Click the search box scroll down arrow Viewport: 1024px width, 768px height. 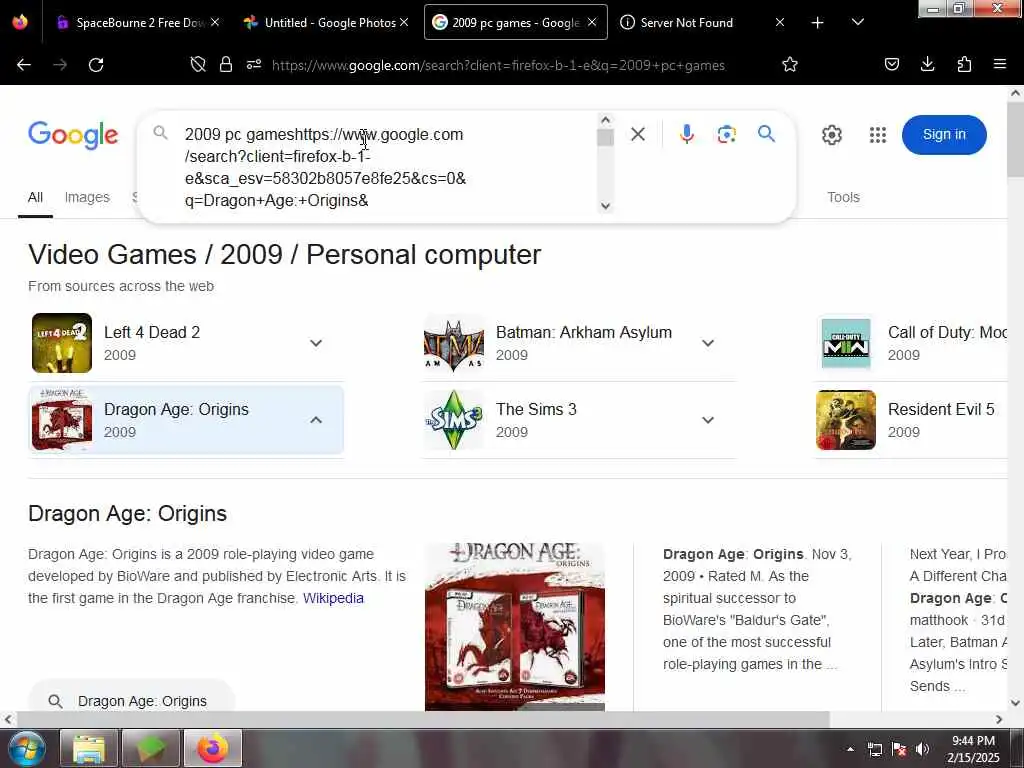point(605,206)
